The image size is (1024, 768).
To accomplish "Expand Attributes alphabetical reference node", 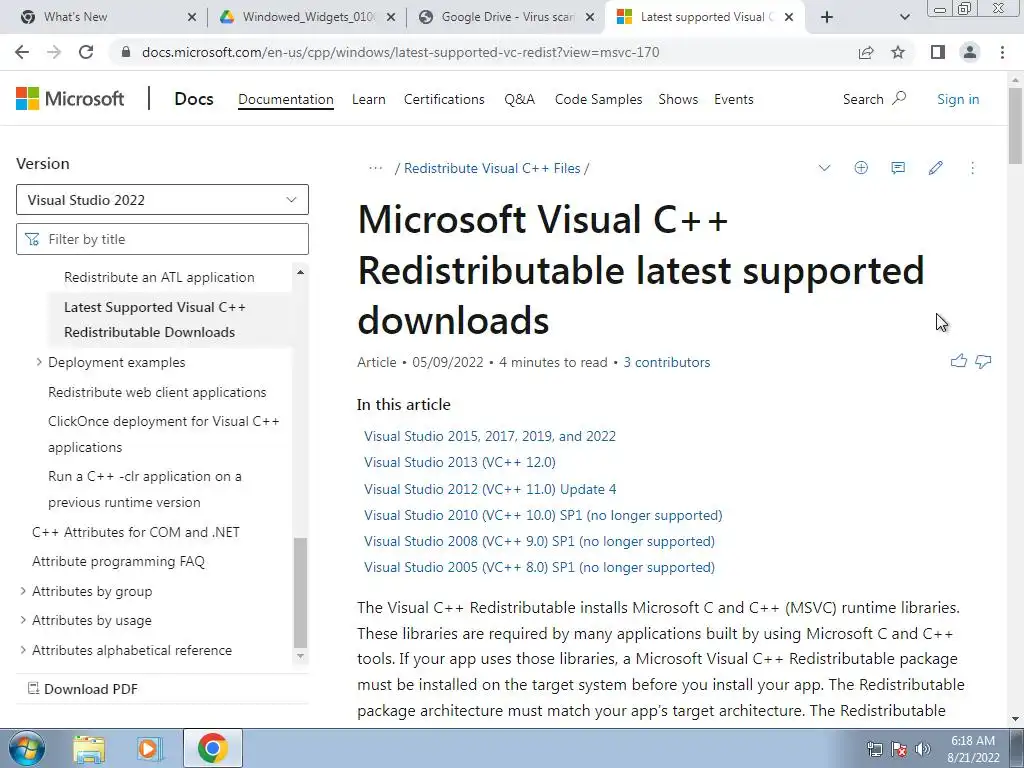I will 23,650.
